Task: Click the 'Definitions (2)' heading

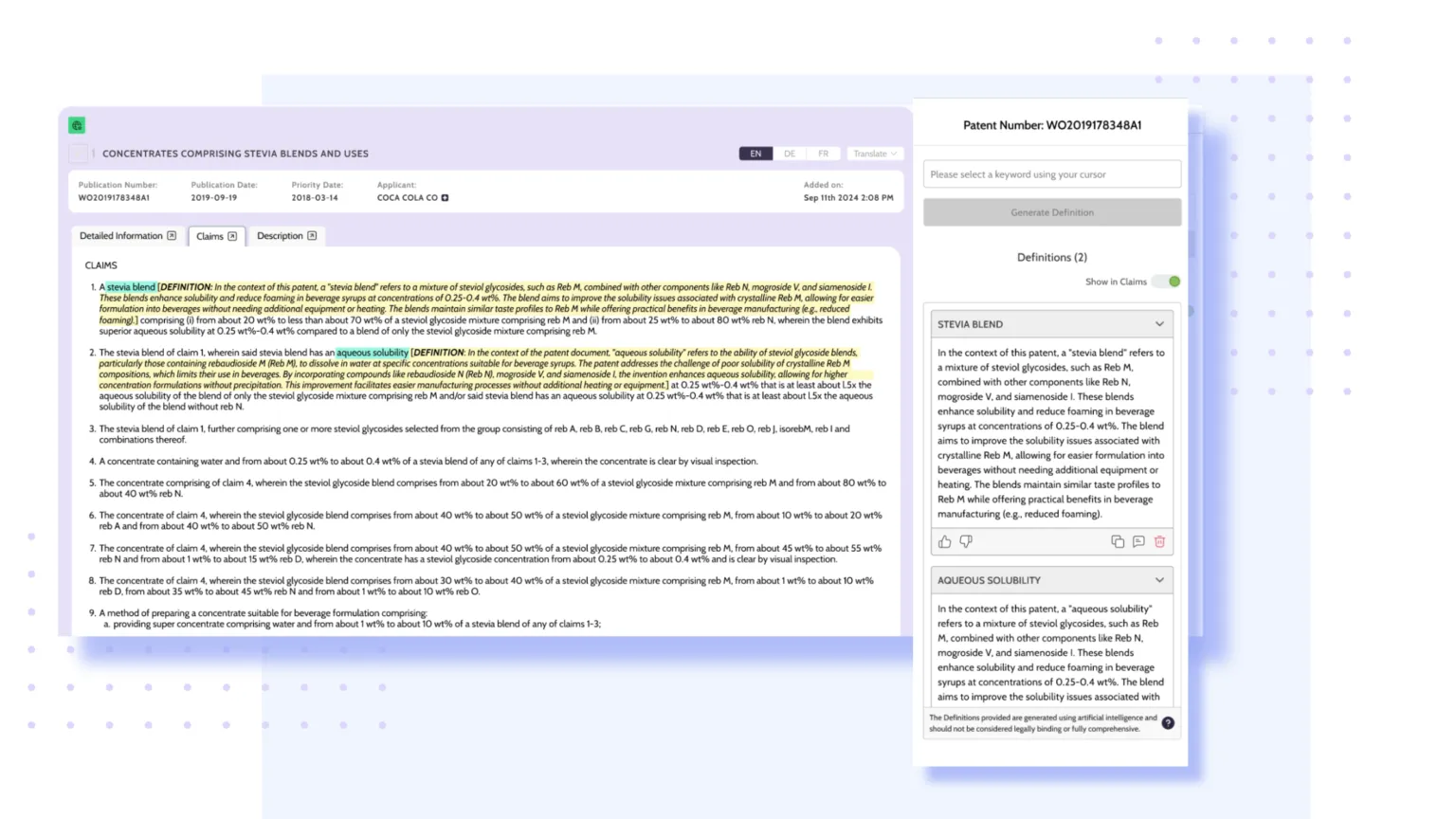Action: [1052, 257]
